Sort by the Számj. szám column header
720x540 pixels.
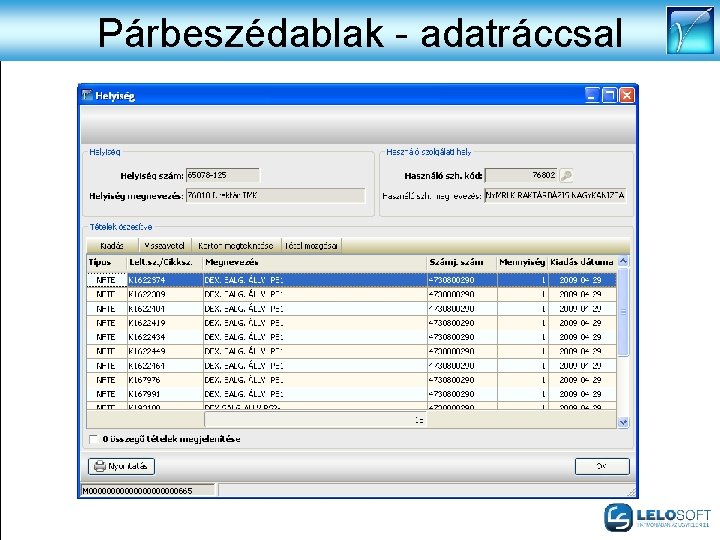click(x=462, y=263)
